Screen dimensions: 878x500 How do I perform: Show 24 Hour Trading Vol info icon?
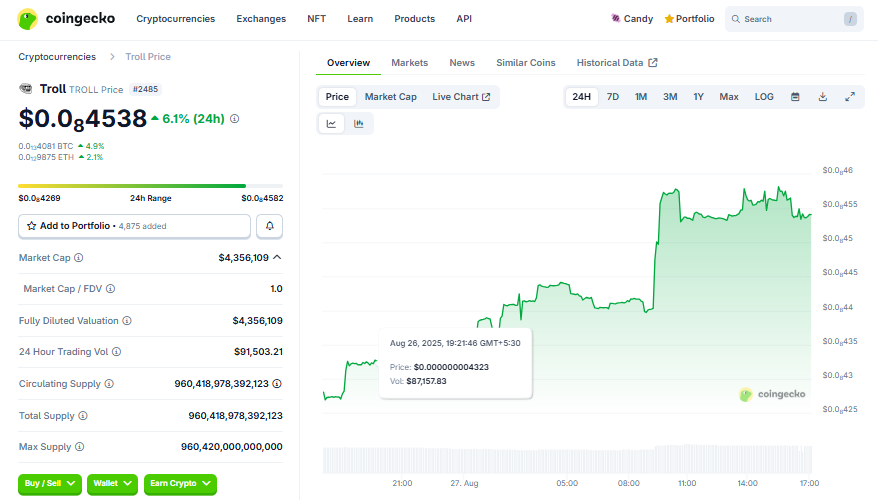116,352
